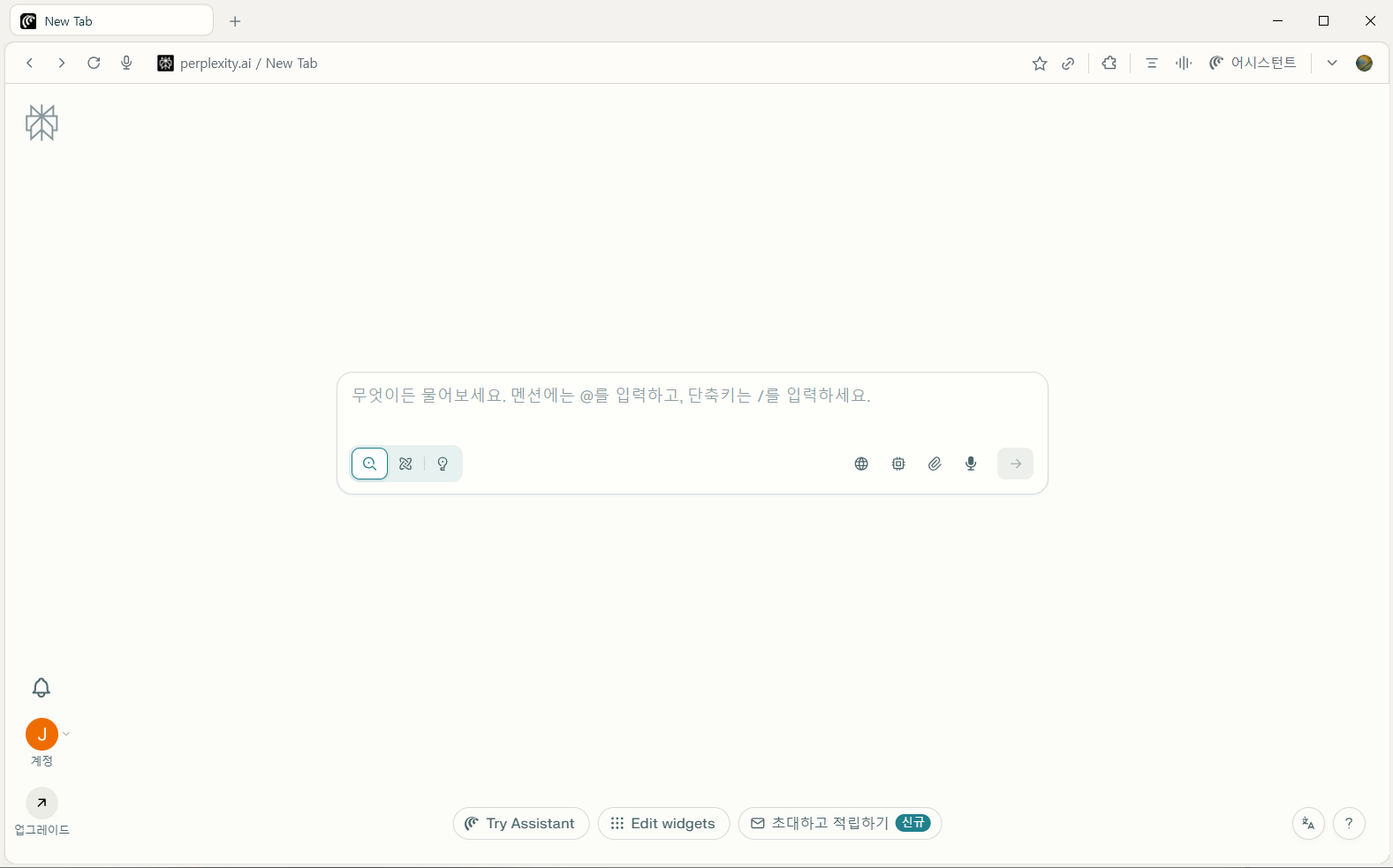
Task: Click the microphone icon beside the address bar
Action: 126,63
